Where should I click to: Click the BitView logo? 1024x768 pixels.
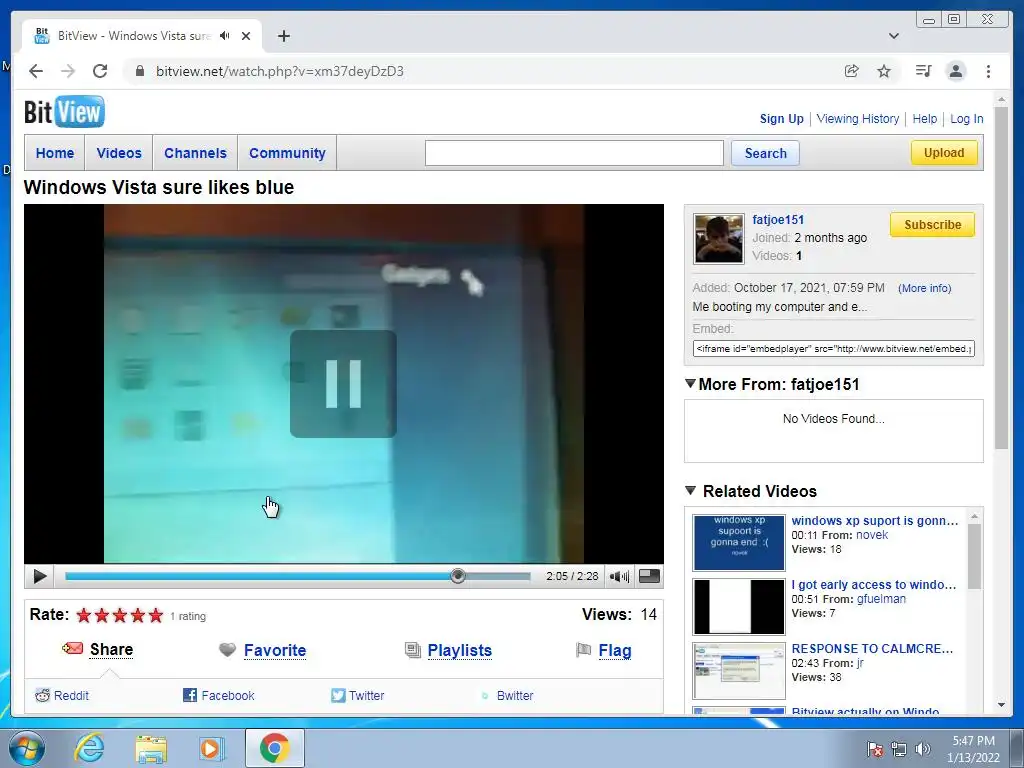point(64,112)
